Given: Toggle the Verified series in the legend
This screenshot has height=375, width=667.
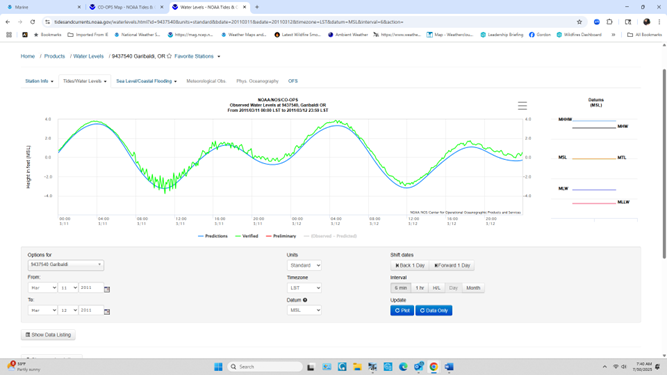Looking at the screenshot, I should [x=247, y=236].
